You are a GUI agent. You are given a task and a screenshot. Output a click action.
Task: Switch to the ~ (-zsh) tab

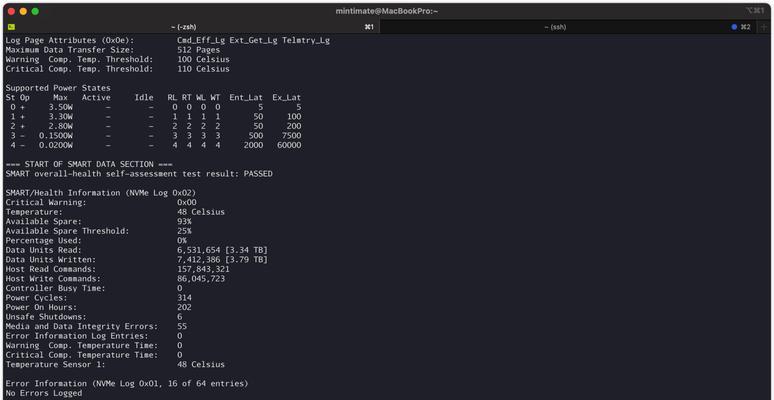point(191,27)
